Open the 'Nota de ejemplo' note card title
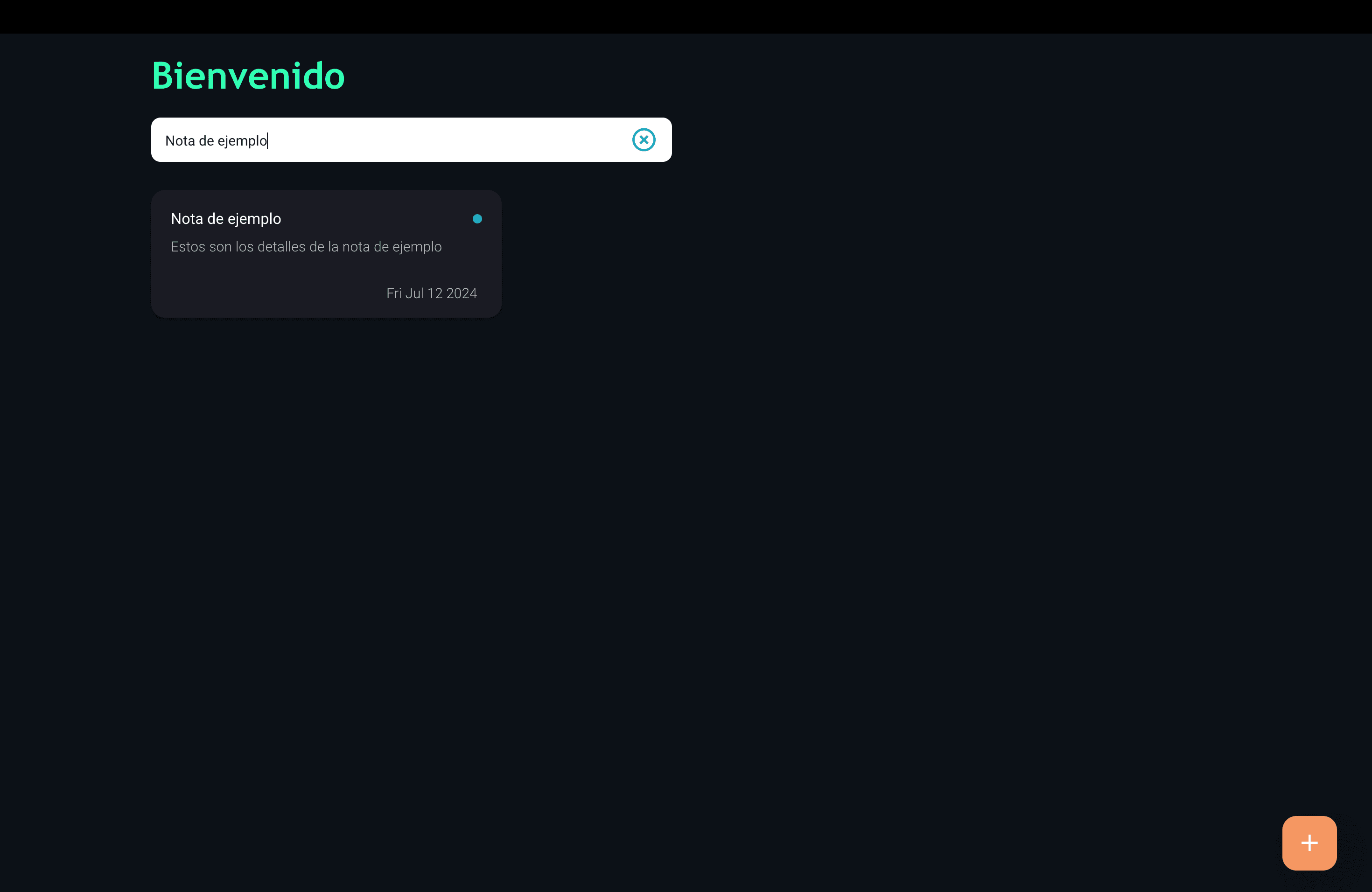 (x=226, y=219)
